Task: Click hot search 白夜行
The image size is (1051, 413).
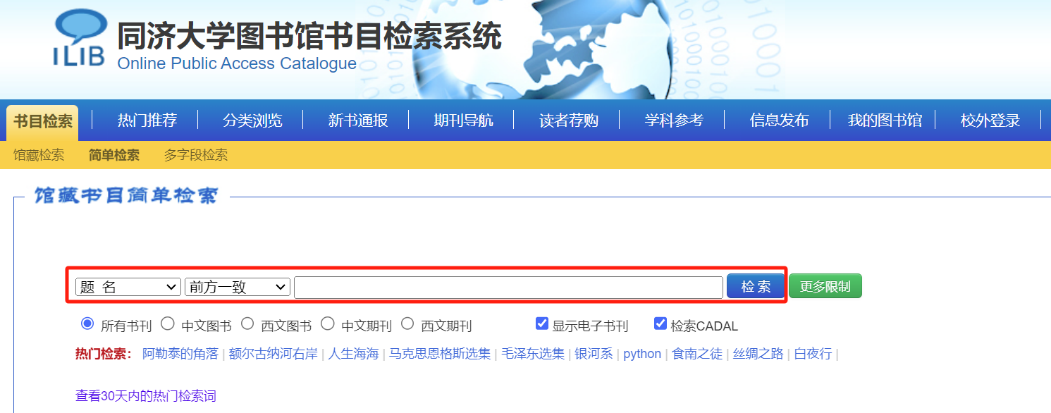Action: 813,354
